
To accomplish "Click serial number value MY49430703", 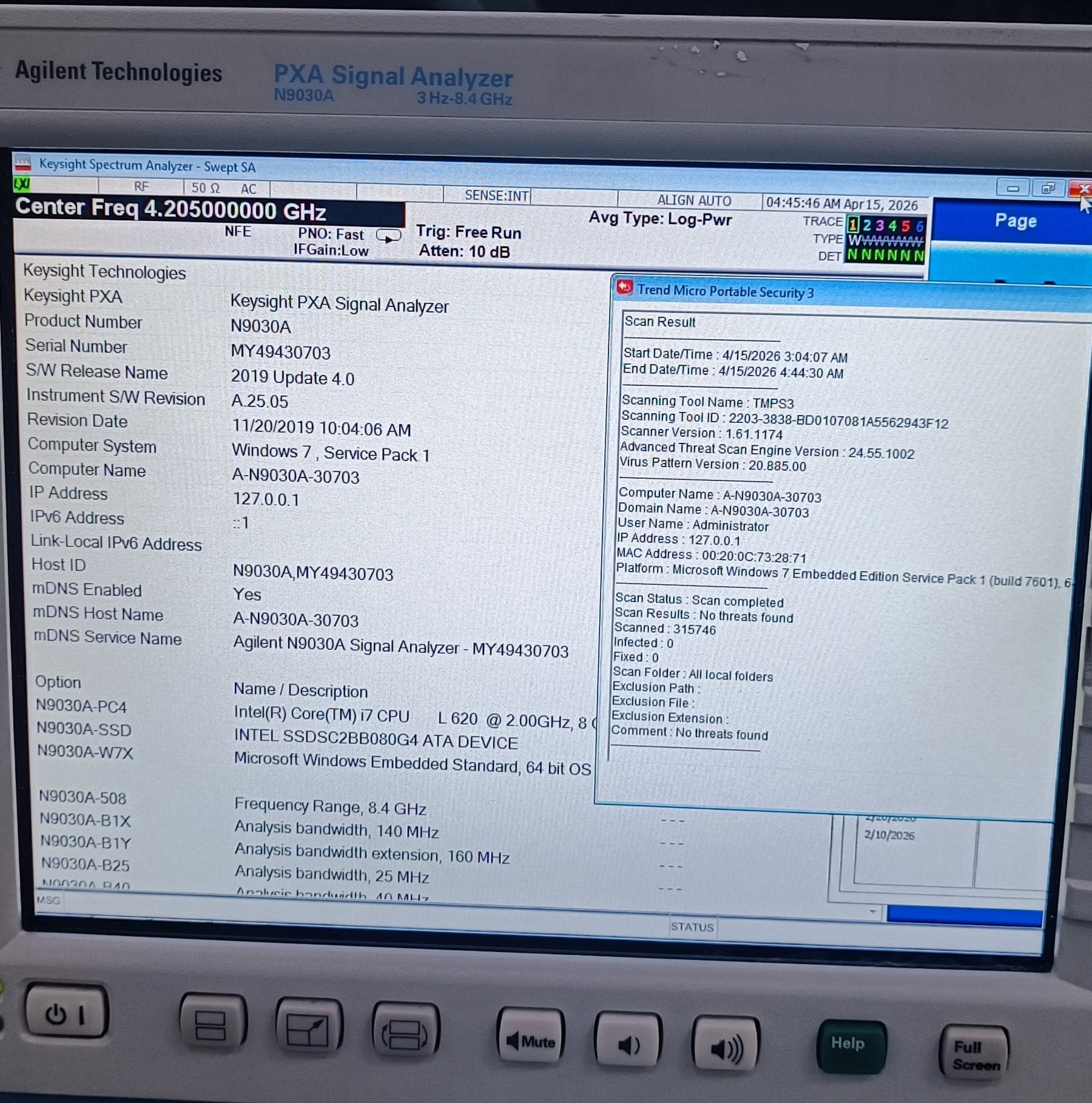I will tap(280, 352).
